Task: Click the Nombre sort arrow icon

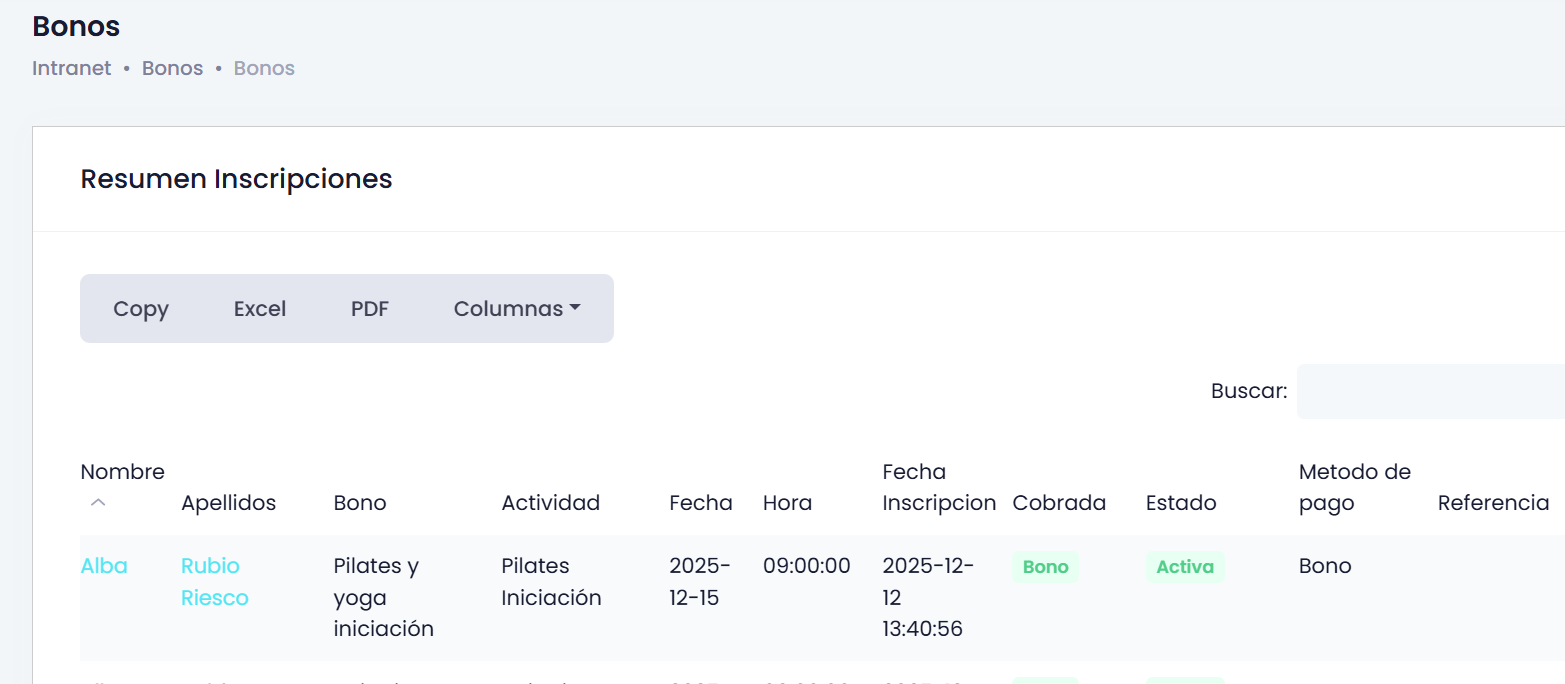Action: (98, 503)
